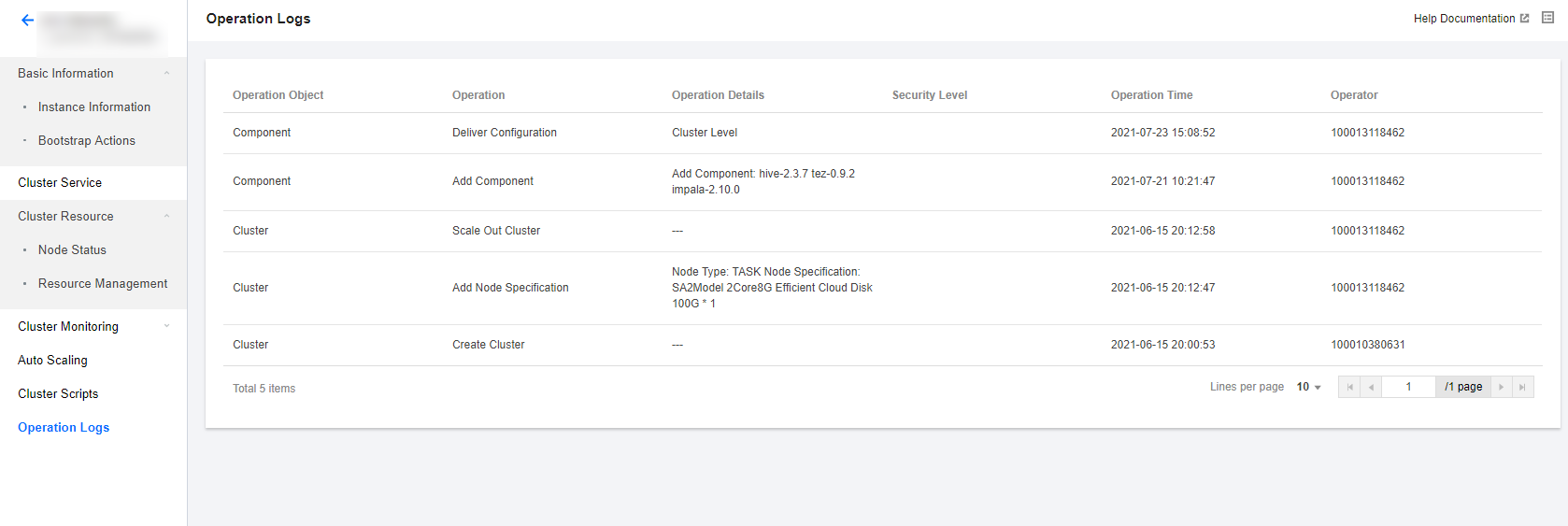
Task: Go to last page pagination arrow
Action: tap(1522, 387)
